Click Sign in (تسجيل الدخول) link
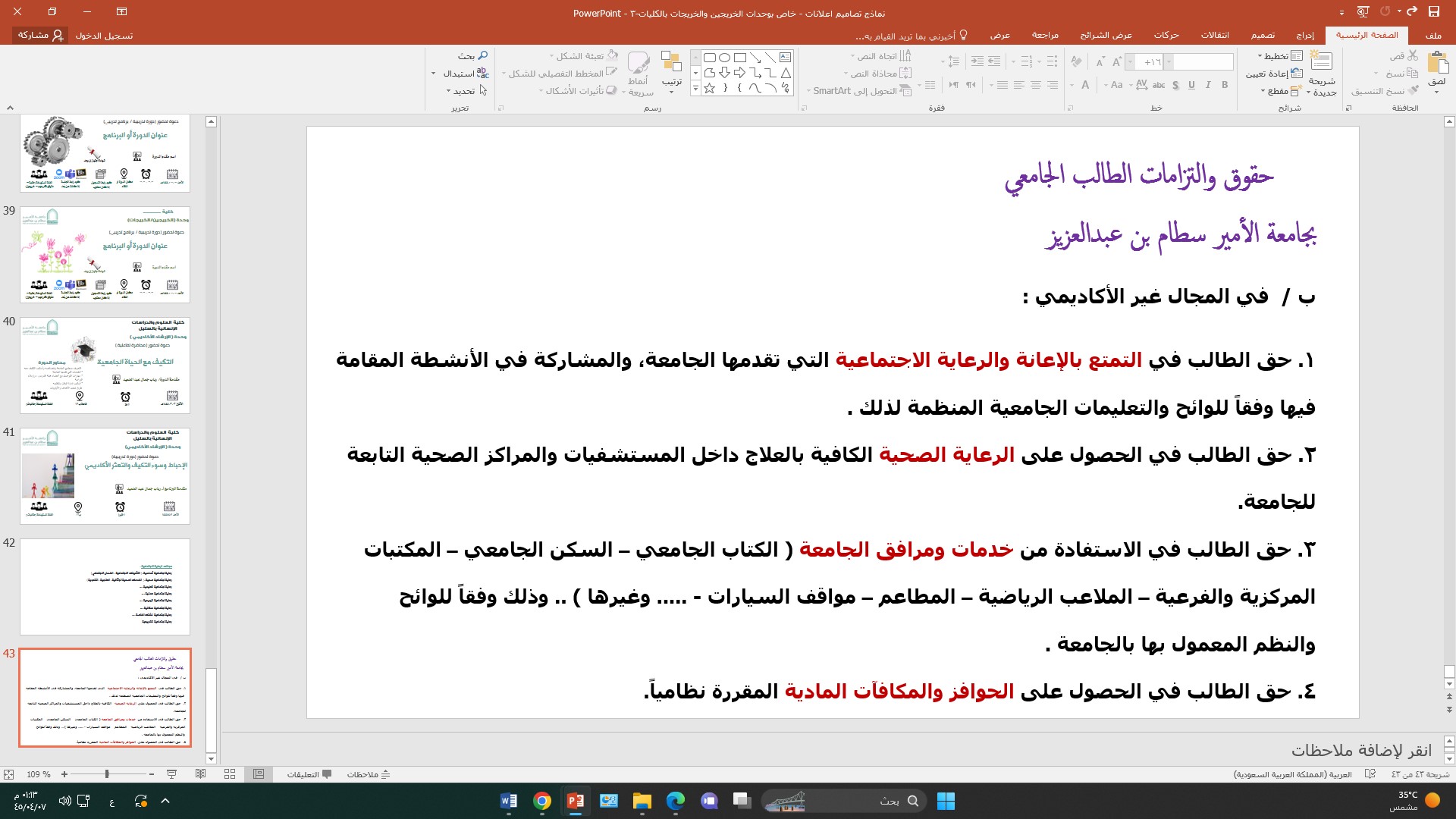Image resolution: width=1456 pixels, height=819 pixels. click(x=104, y=36)
